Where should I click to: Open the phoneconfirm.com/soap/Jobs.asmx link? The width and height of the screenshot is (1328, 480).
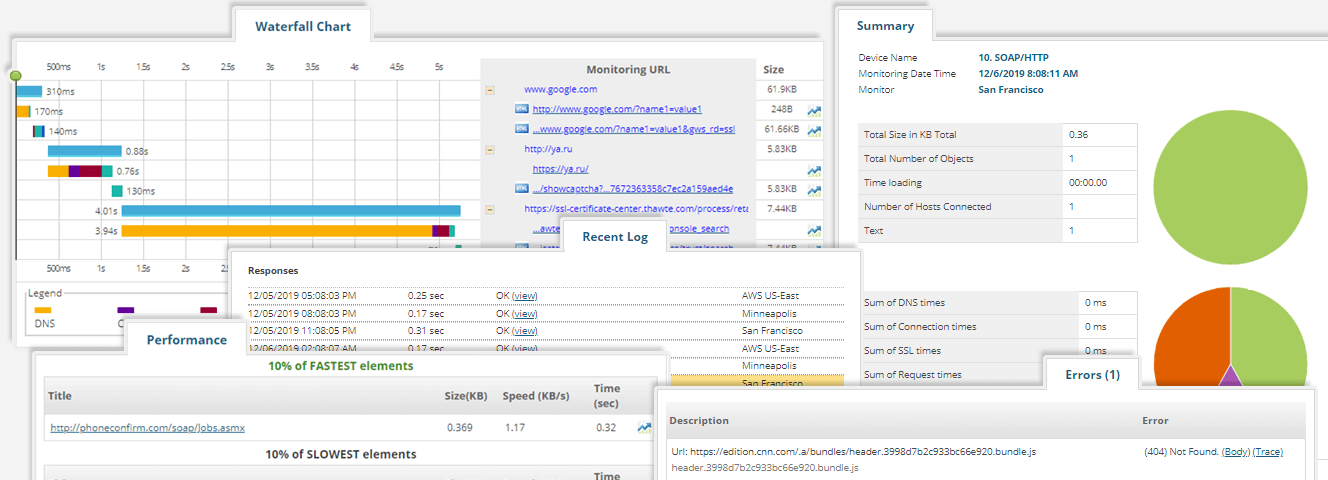pyautogui.click(x=148, y=428)
